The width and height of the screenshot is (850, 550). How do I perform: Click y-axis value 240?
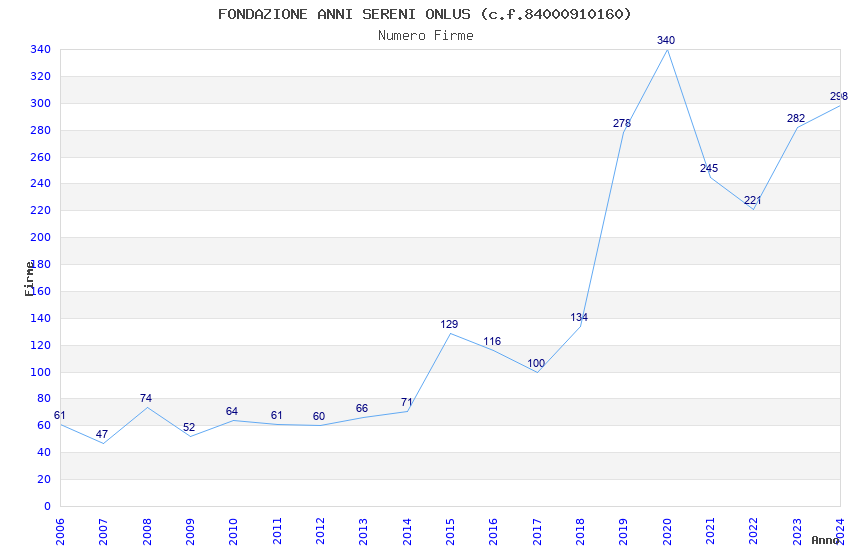(x=41, y=184)
